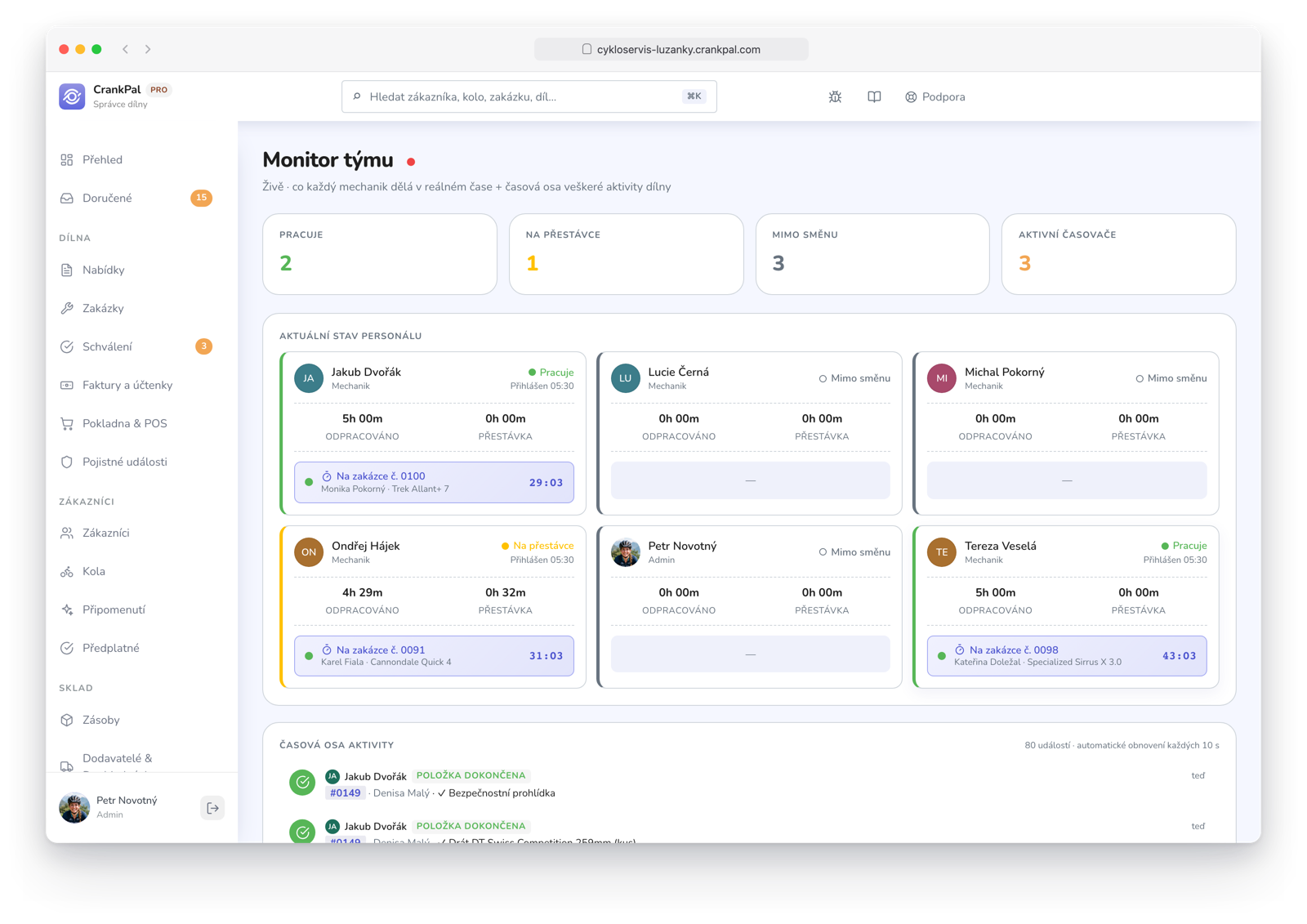The image size is (1307, 924).
Task: Click the Na přestávce summary card
Action: pyautogui.click(x=627, y=254)
